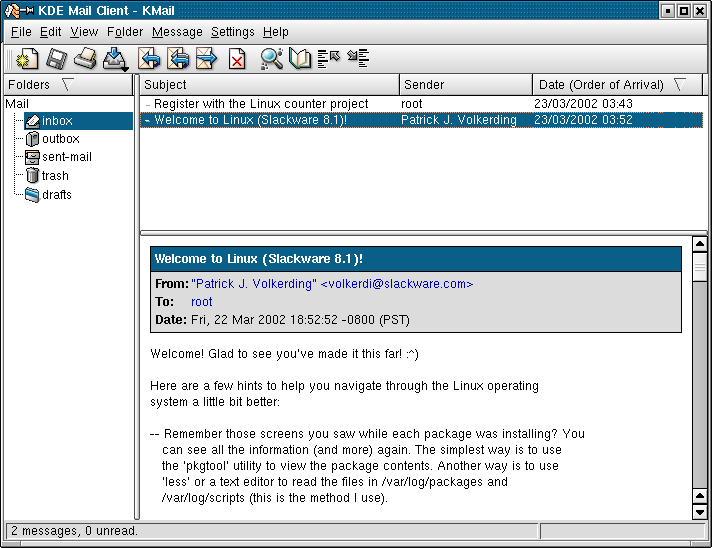Select "Welcome to Linux (Slackware 8.1)!" message row

point(421,120)
